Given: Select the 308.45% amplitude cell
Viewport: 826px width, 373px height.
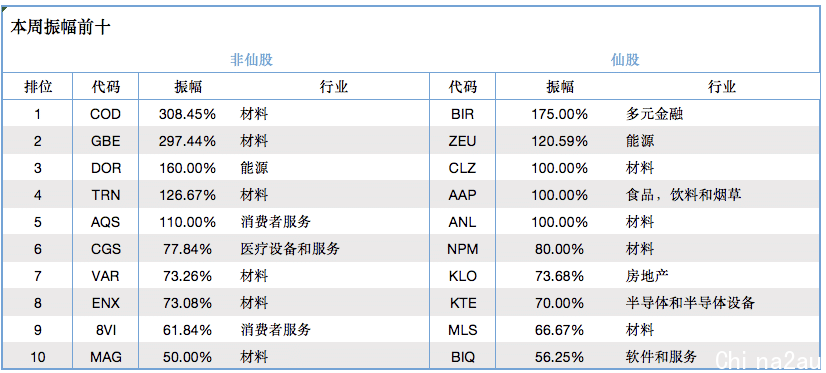Looking at the screenshot, I should (187, 114).
